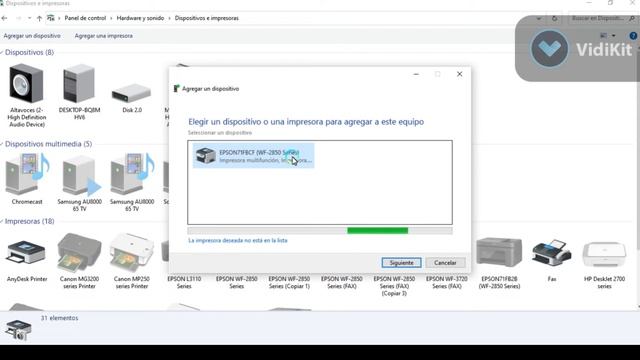
Task: Open the address bar history dropdown
Action: [539, 18]
